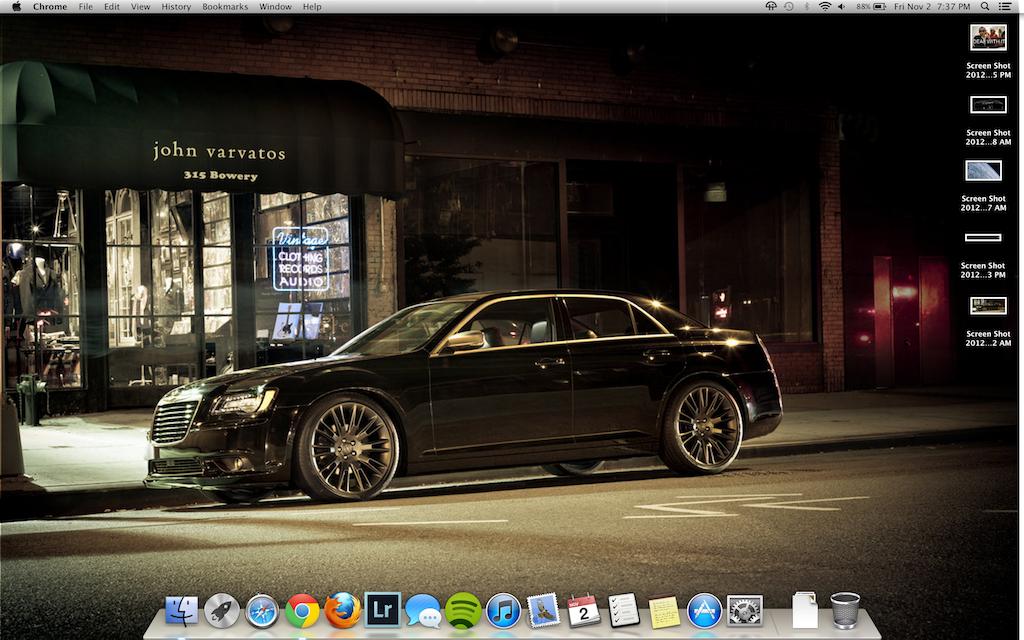Open System Preferences gear icon

(745, 611)
